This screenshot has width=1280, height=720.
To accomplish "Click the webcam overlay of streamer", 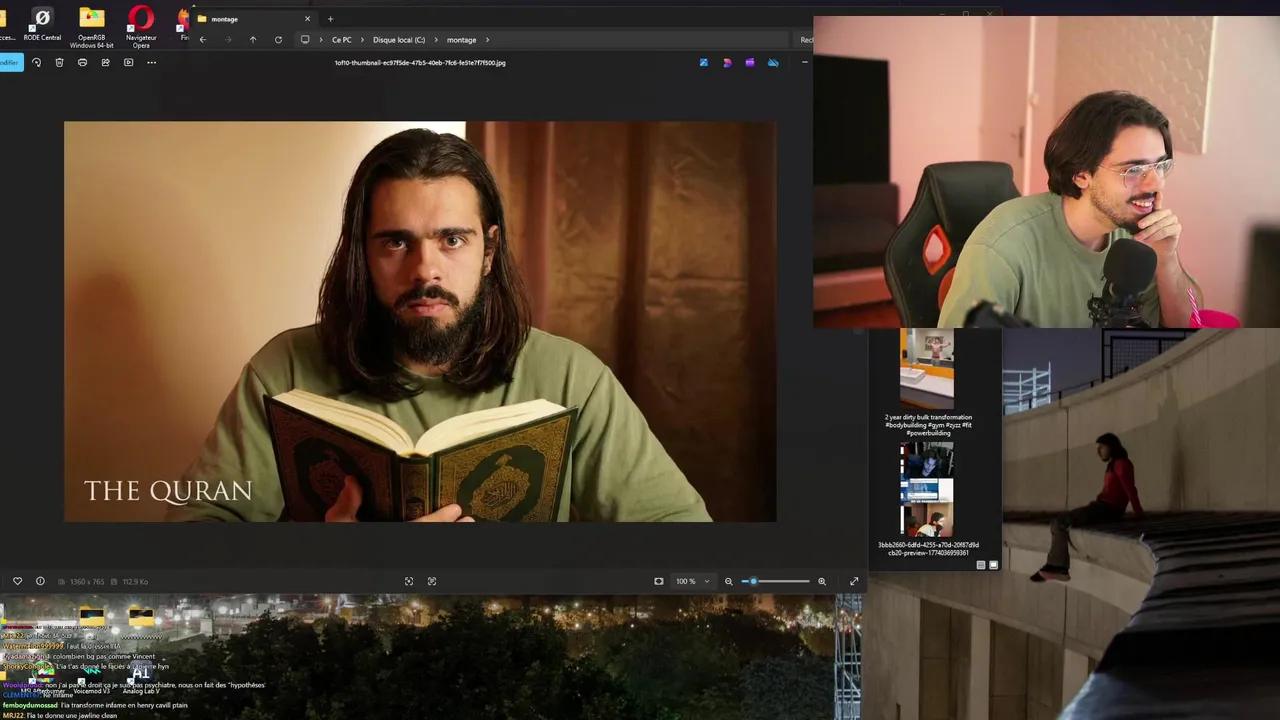I will [x=1046, y=172].
